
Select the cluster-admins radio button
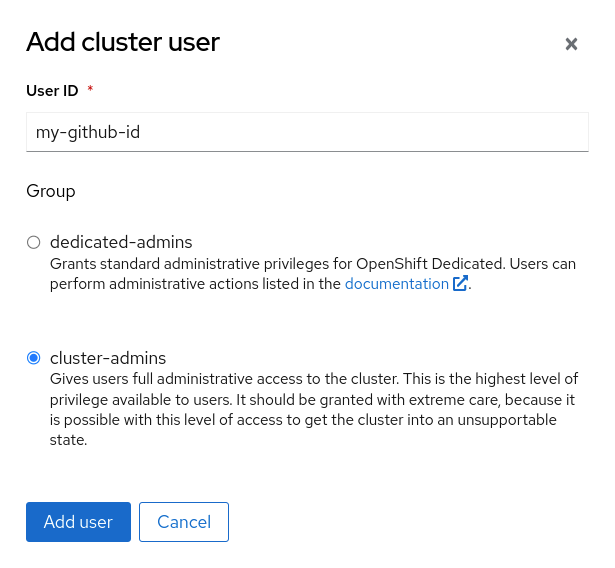pos(34,358)
